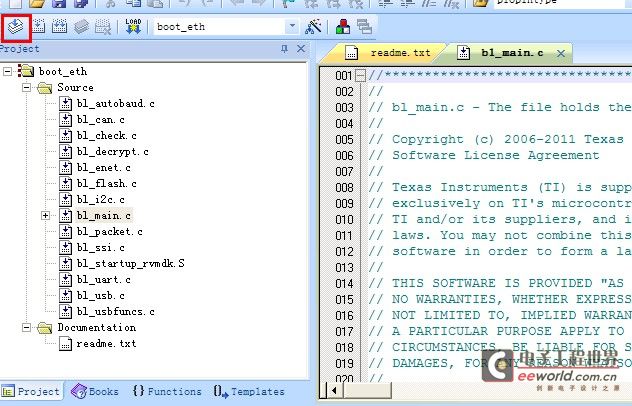Click the editor horizontal scrollbar thumb
This screenshot has height=406, width=632.
pos(366,390)
